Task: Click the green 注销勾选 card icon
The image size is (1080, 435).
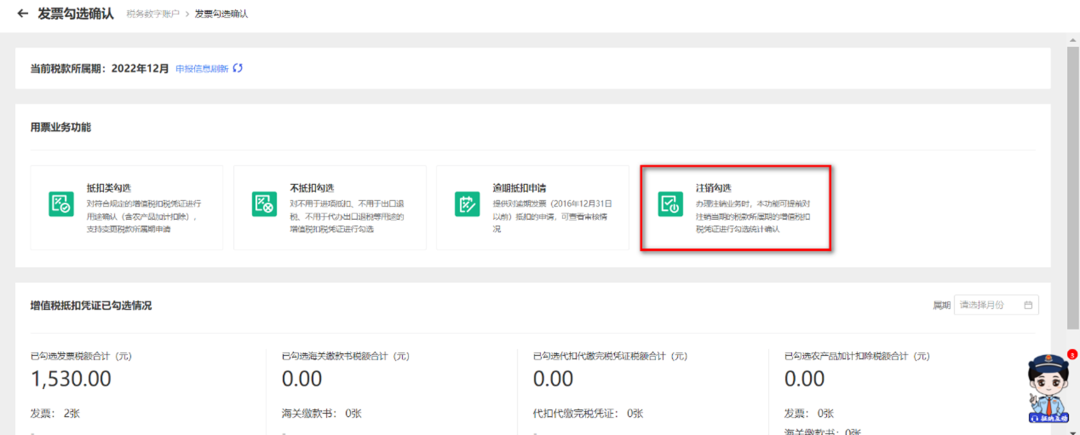Action: [669, 204]
